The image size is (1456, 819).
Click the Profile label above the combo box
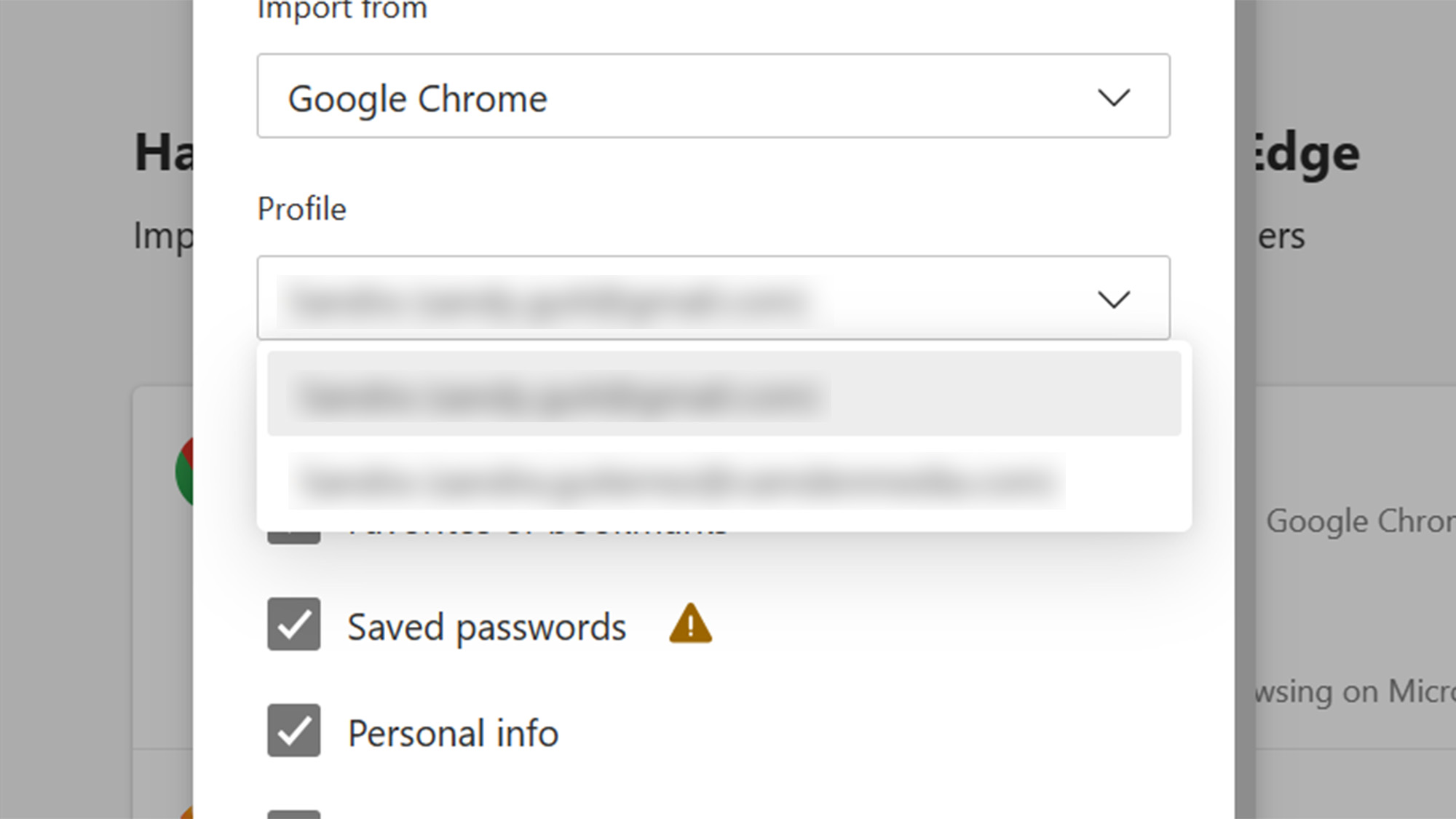coord(301,210)
